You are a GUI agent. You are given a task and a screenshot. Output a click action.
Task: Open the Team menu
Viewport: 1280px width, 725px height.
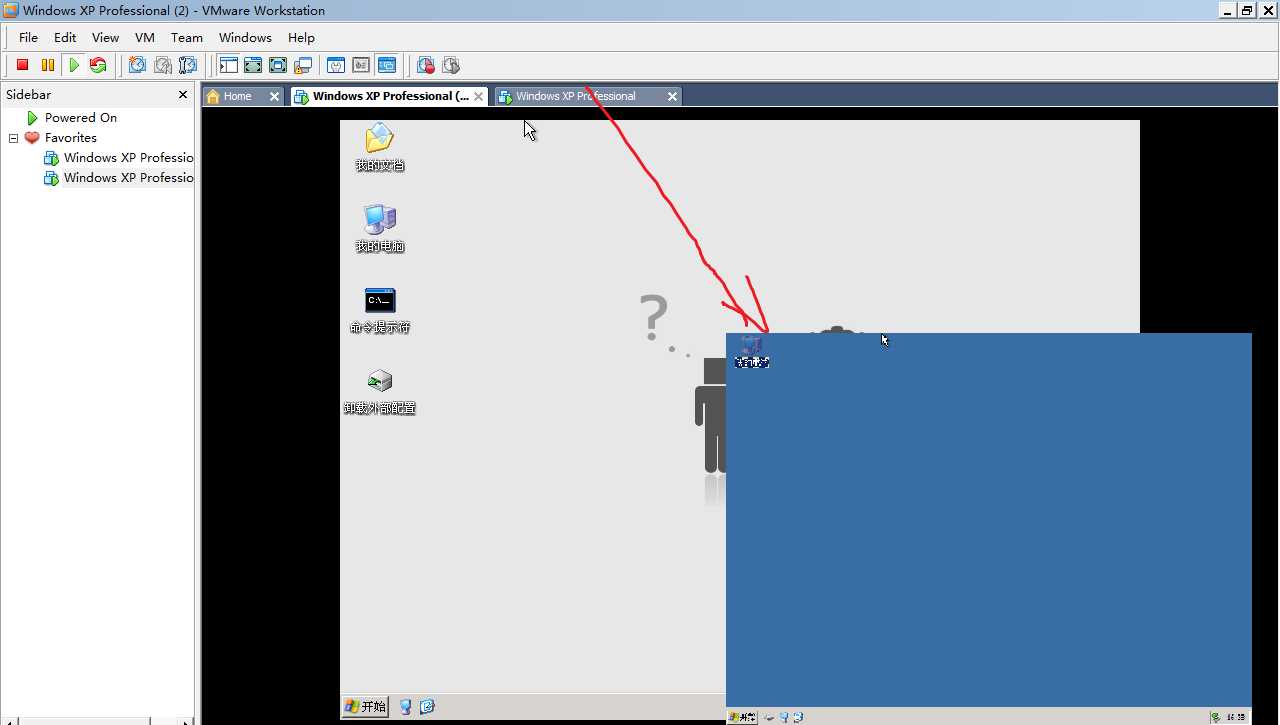tap(187, 37)
